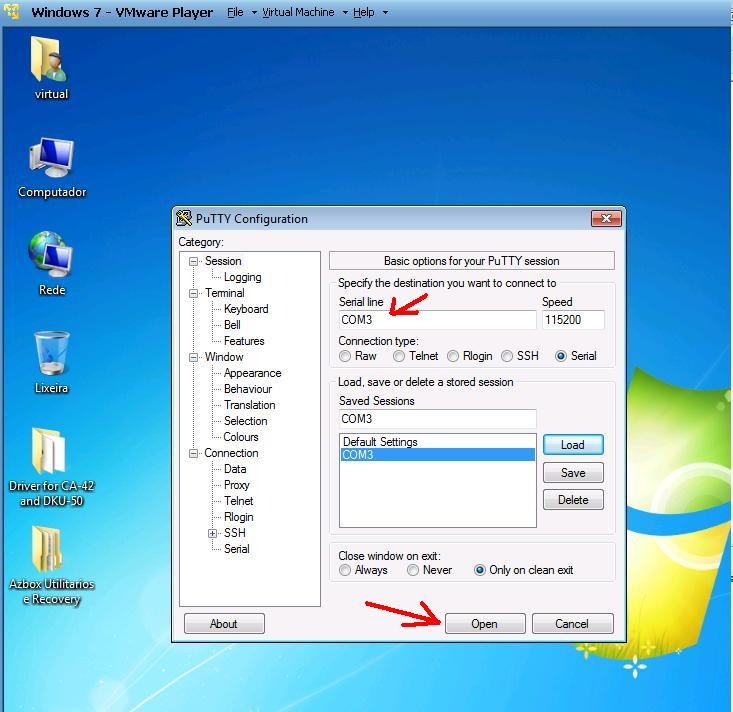Save the current session
Screen dimensions: 733x712
[x=573, y=473]
